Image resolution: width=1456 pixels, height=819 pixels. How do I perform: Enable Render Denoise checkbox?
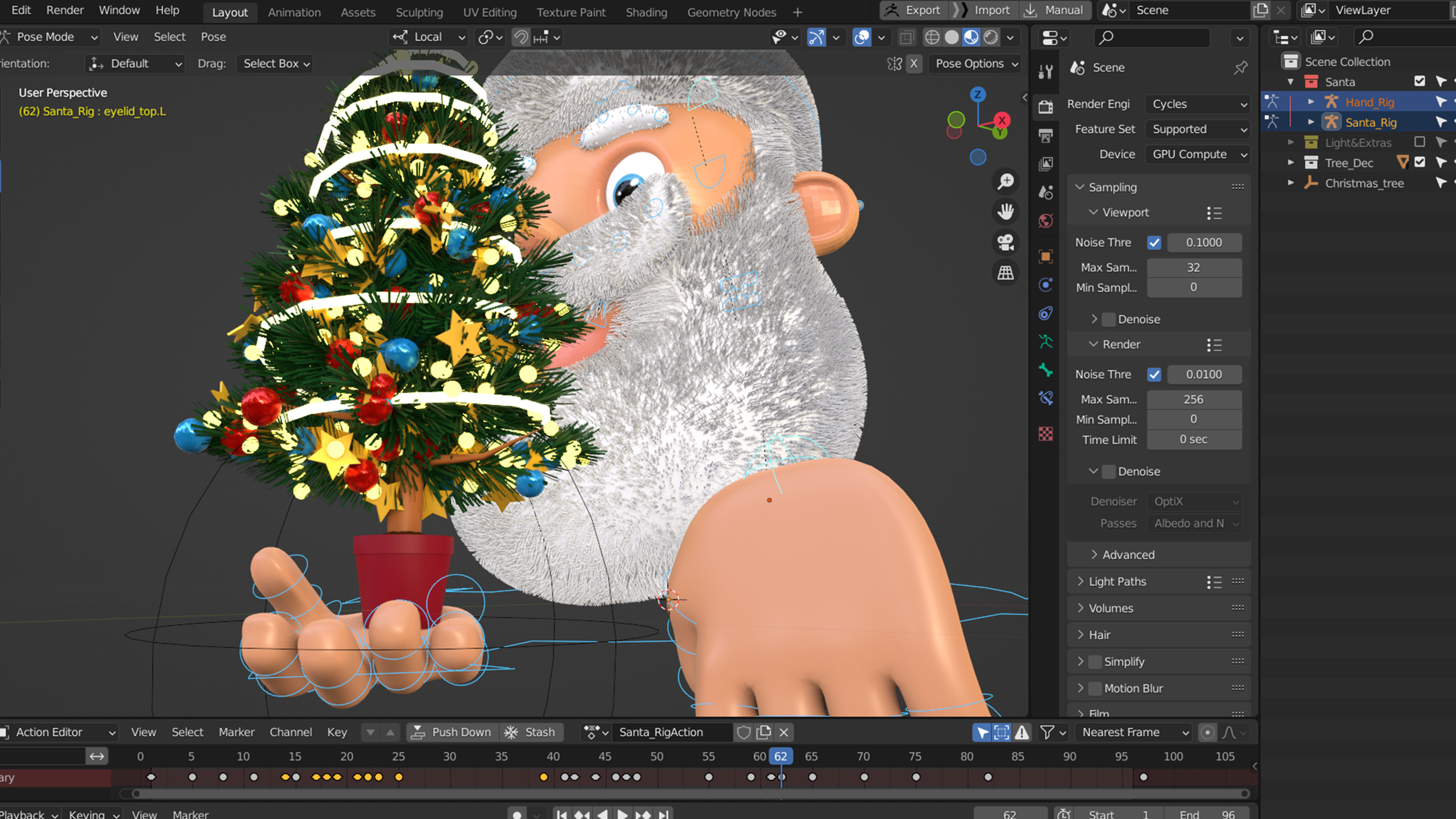pos(1109,471)
